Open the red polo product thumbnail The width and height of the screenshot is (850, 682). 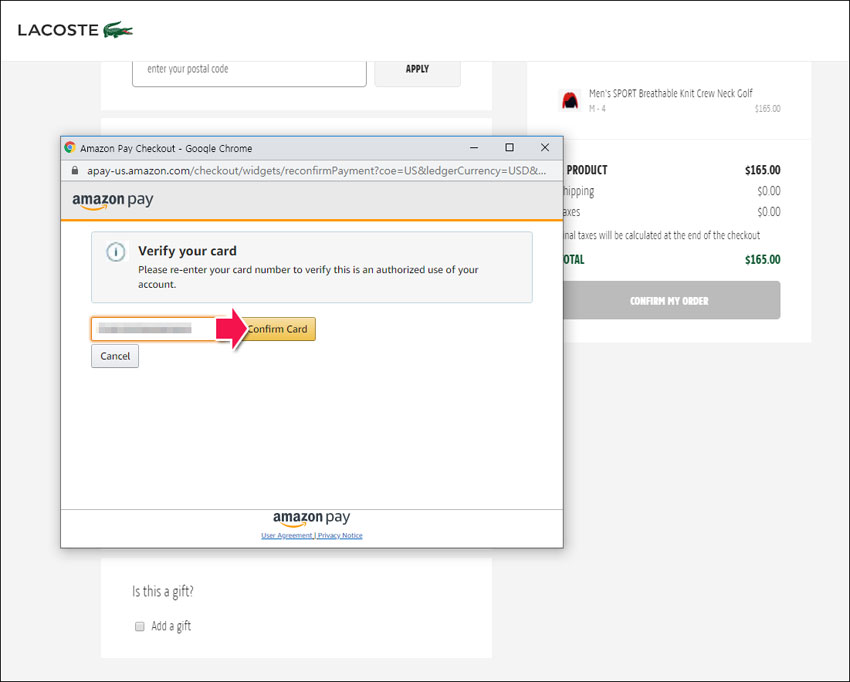pos(570,100)
